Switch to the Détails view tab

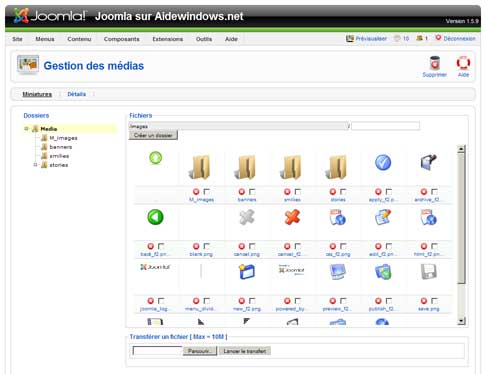pyautogui.click(x=76, y=94)
